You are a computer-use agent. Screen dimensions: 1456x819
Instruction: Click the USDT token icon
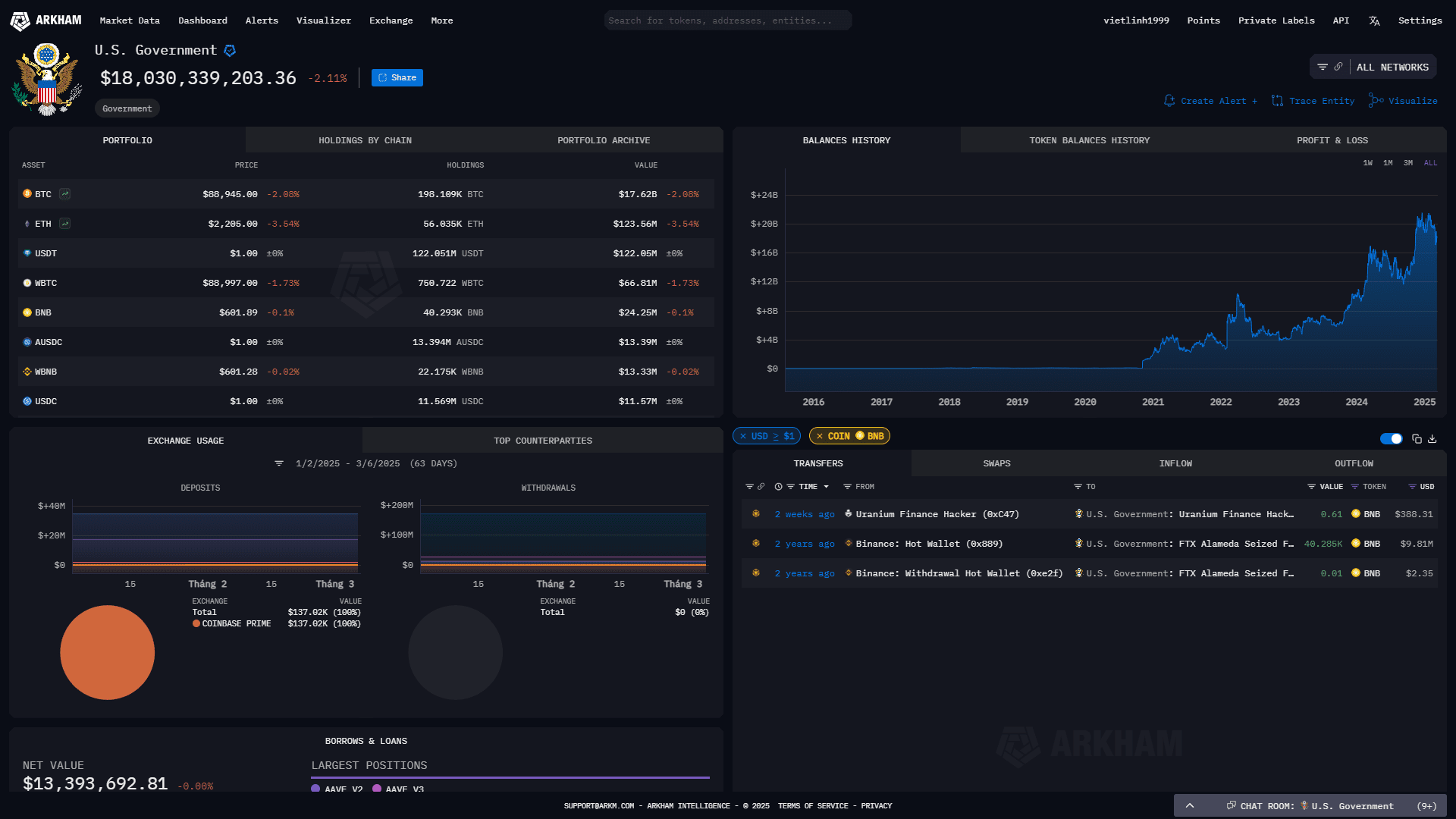pos(27,253)
